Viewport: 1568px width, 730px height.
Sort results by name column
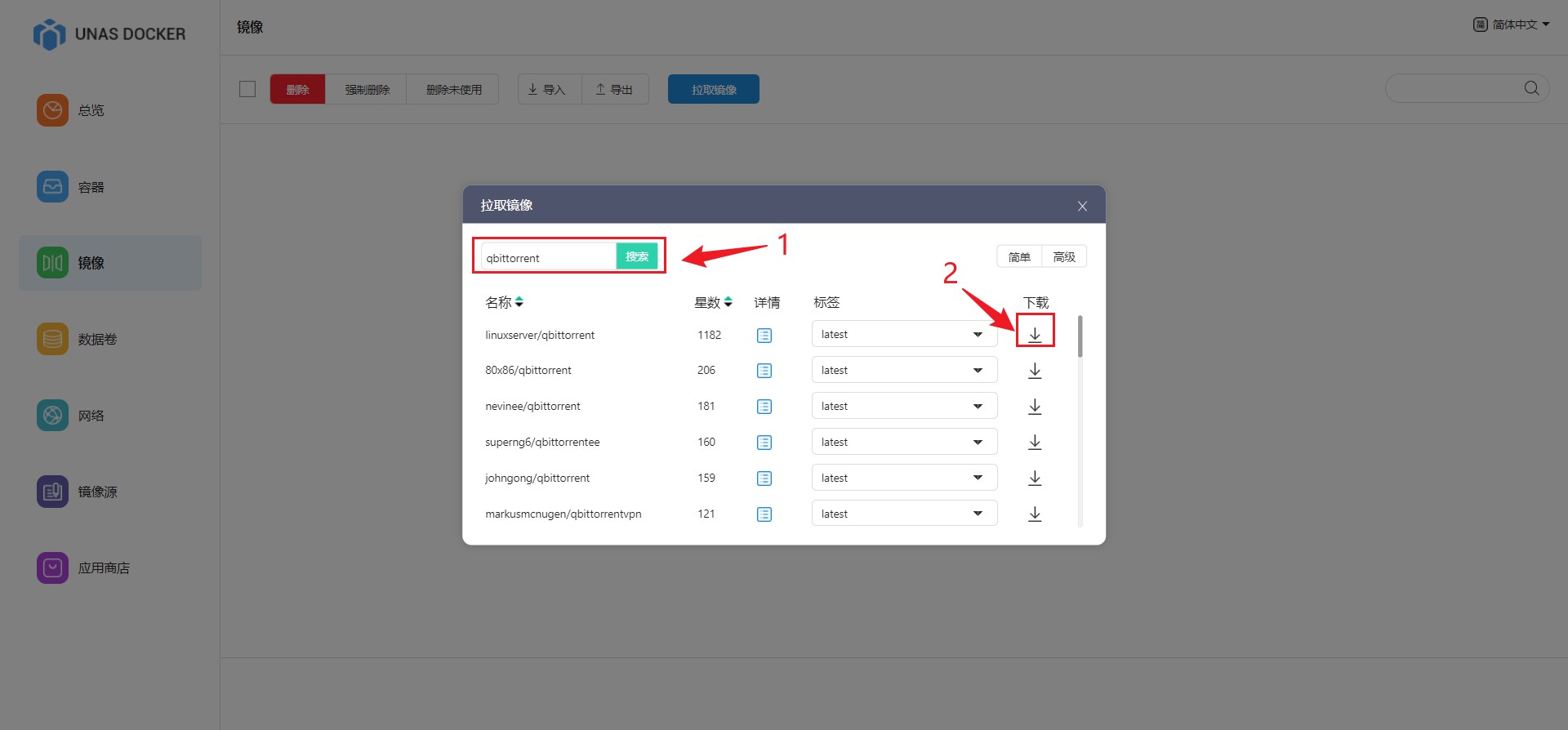(x=519, y=302)
